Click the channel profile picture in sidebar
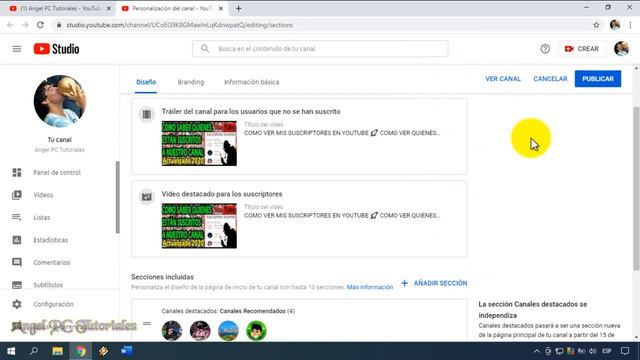The image size is (640, 360). click(x=60, y=101)
